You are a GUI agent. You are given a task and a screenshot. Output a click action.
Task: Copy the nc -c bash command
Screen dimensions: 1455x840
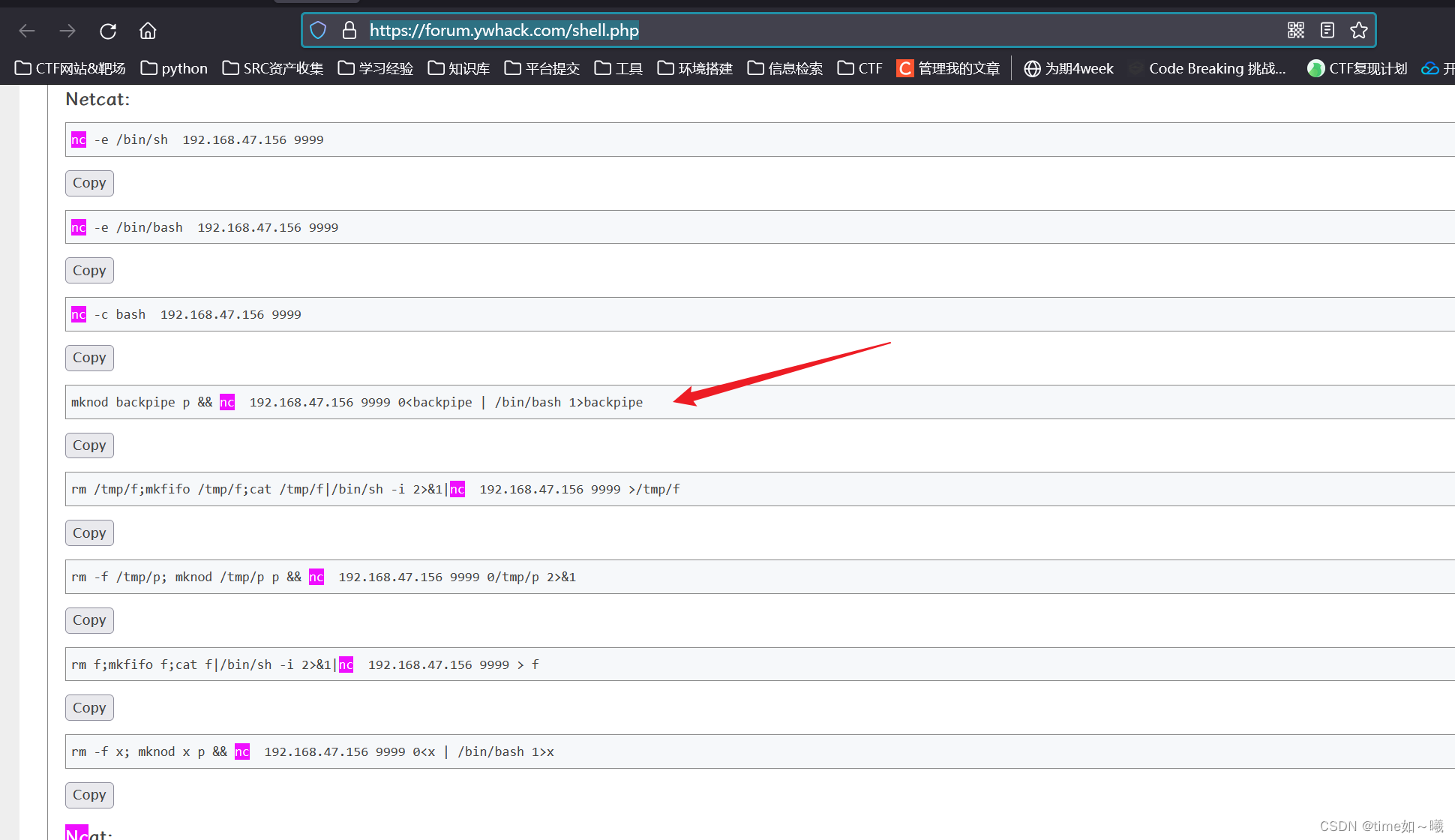[x=89, y=358]
